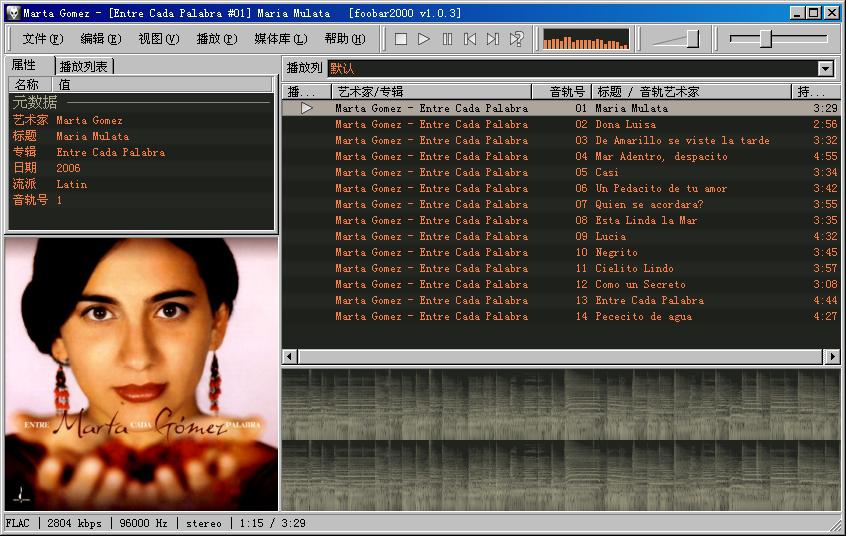Click the spectrogram visualization panel
The height and width of the screenshot is (536, 846).
point(561,440)
